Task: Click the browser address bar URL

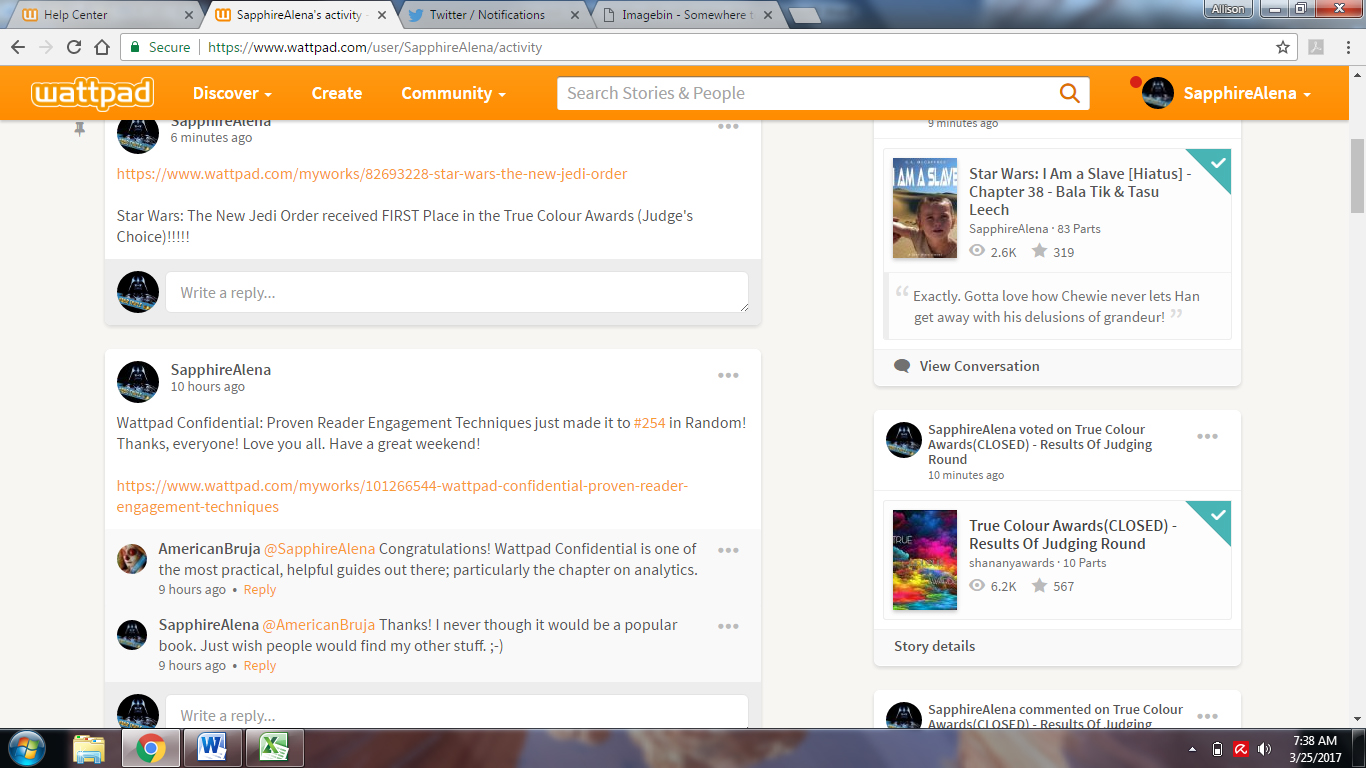Action: [374, 47]
